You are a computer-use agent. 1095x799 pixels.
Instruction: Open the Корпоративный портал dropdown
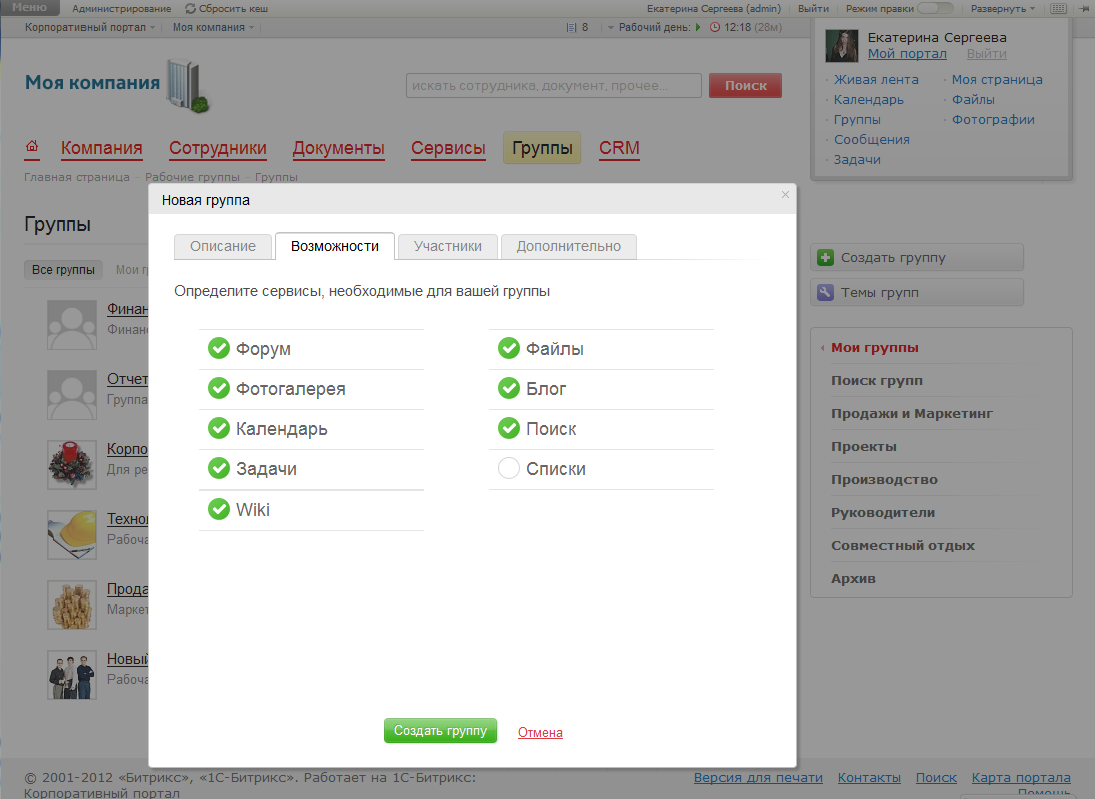point(90,27)
